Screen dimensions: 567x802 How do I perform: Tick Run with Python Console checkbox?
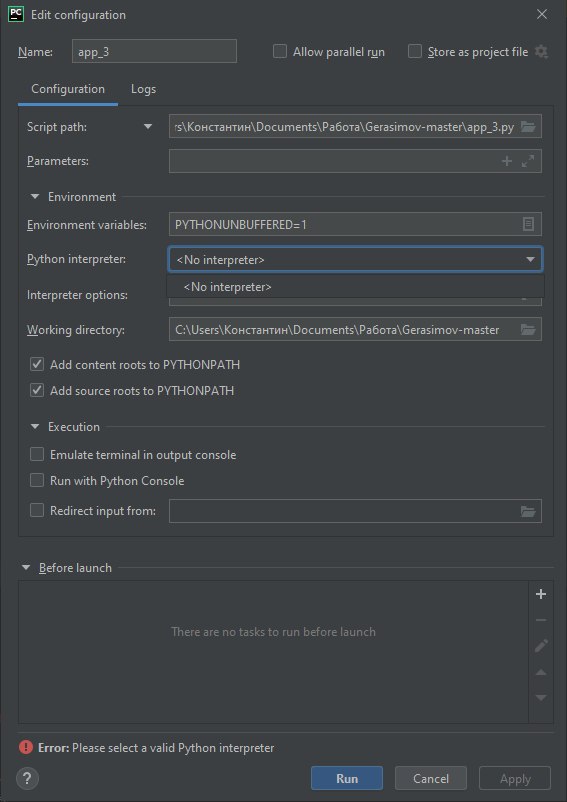click(x=37, y=480)
